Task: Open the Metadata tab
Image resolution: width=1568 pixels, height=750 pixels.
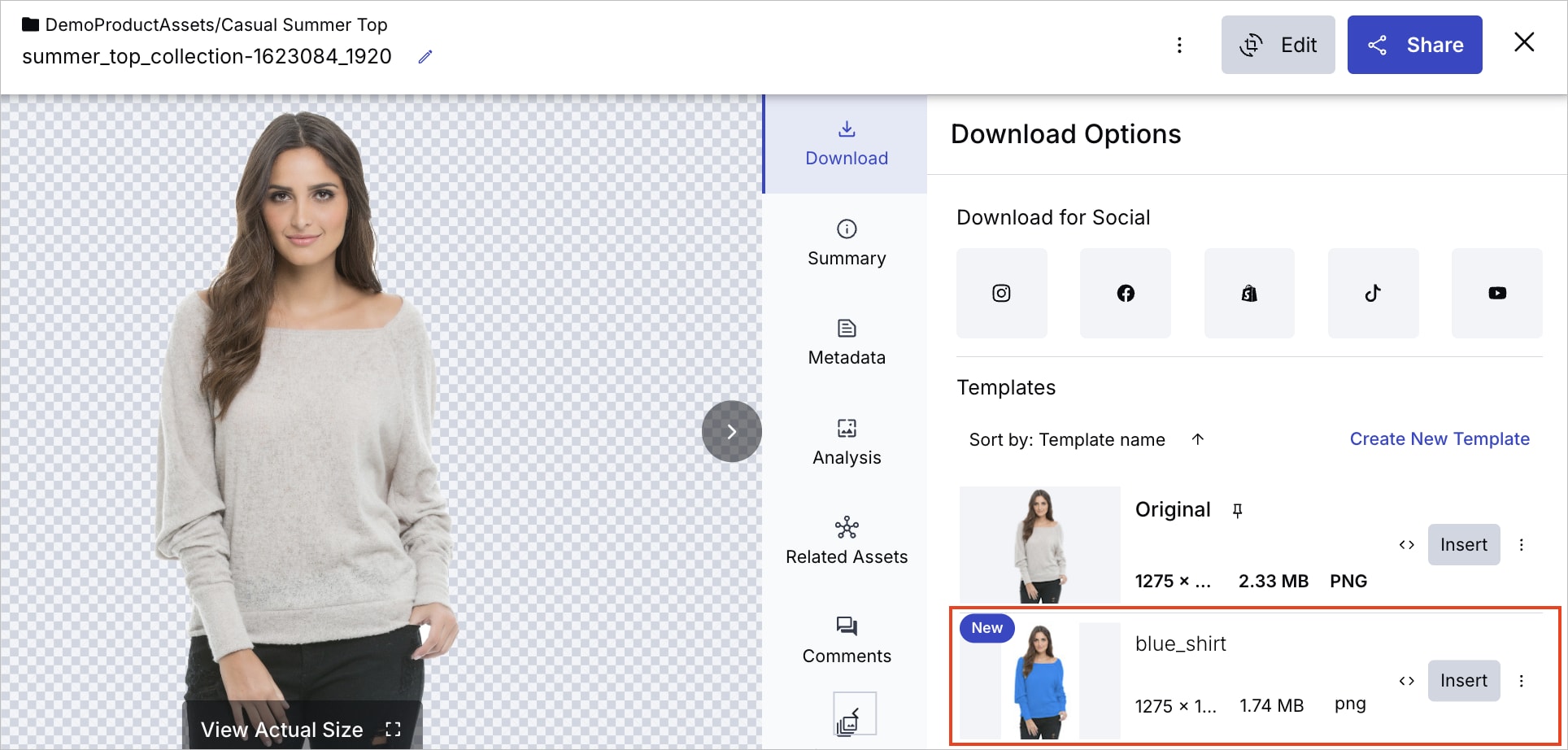Action: tap(846, 342)
